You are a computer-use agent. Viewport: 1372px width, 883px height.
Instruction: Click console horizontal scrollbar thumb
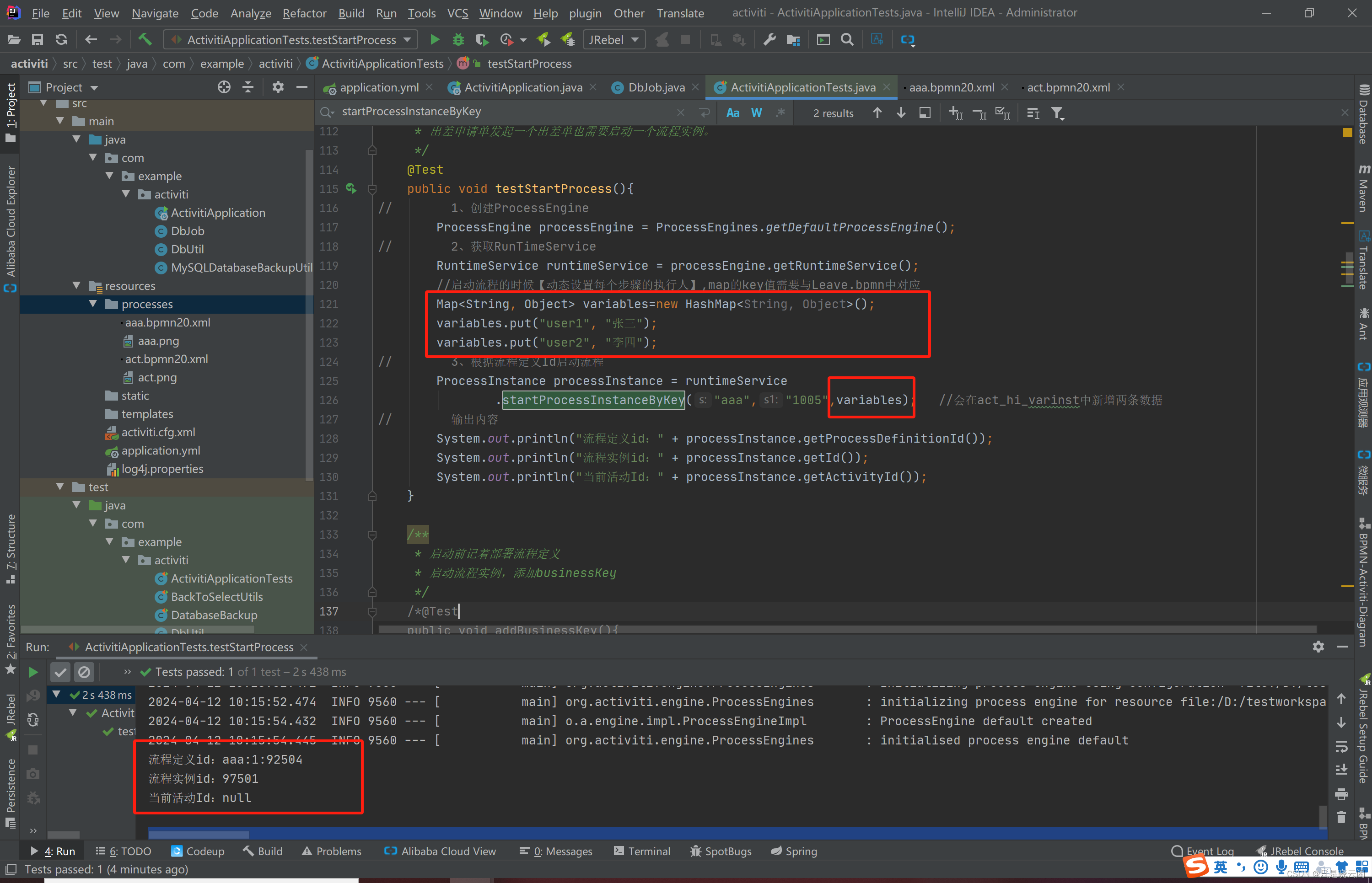[199, 834]
